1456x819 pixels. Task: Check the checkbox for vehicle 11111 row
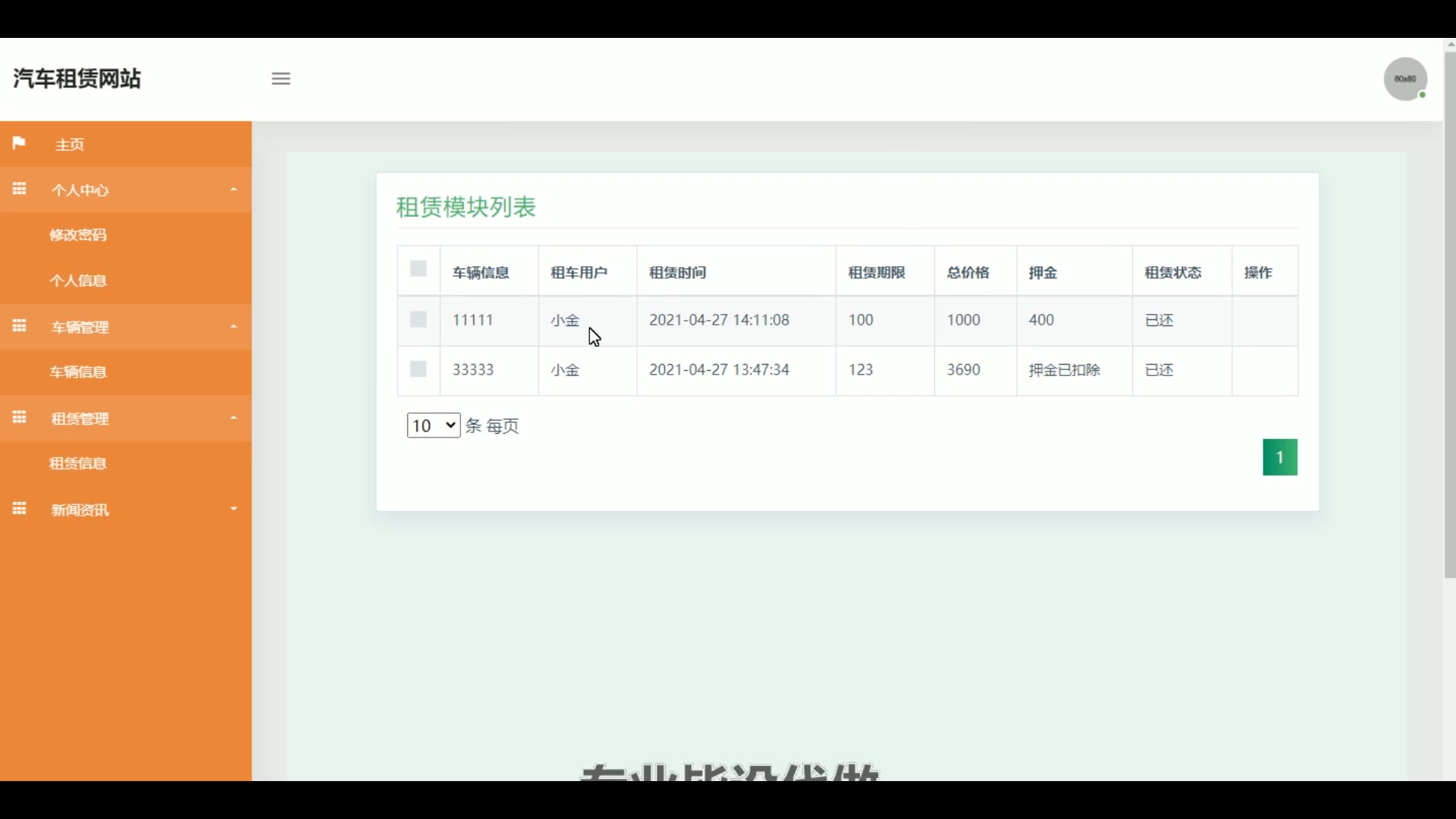coord(418,320)
